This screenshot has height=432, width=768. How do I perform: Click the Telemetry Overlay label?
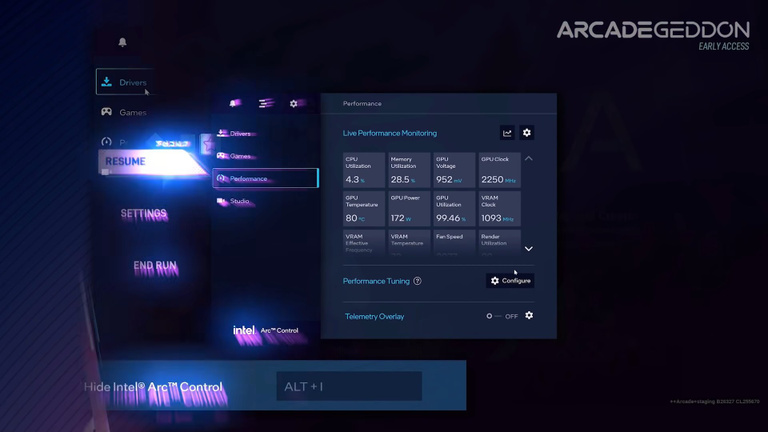click(374, 316)
